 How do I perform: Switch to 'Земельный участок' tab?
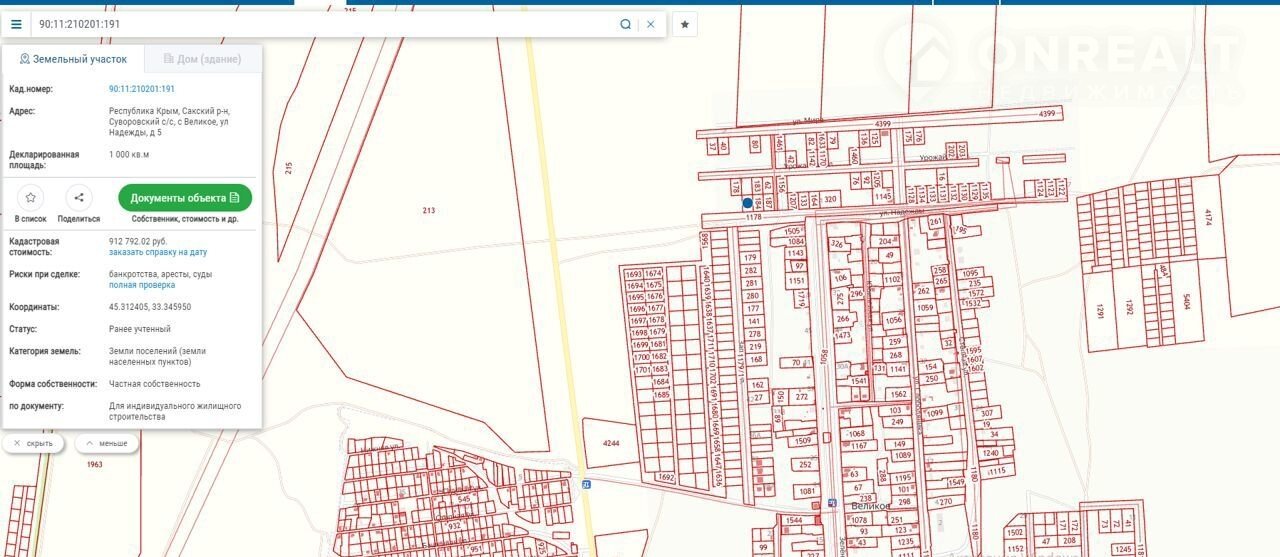(x=73, y=59)
